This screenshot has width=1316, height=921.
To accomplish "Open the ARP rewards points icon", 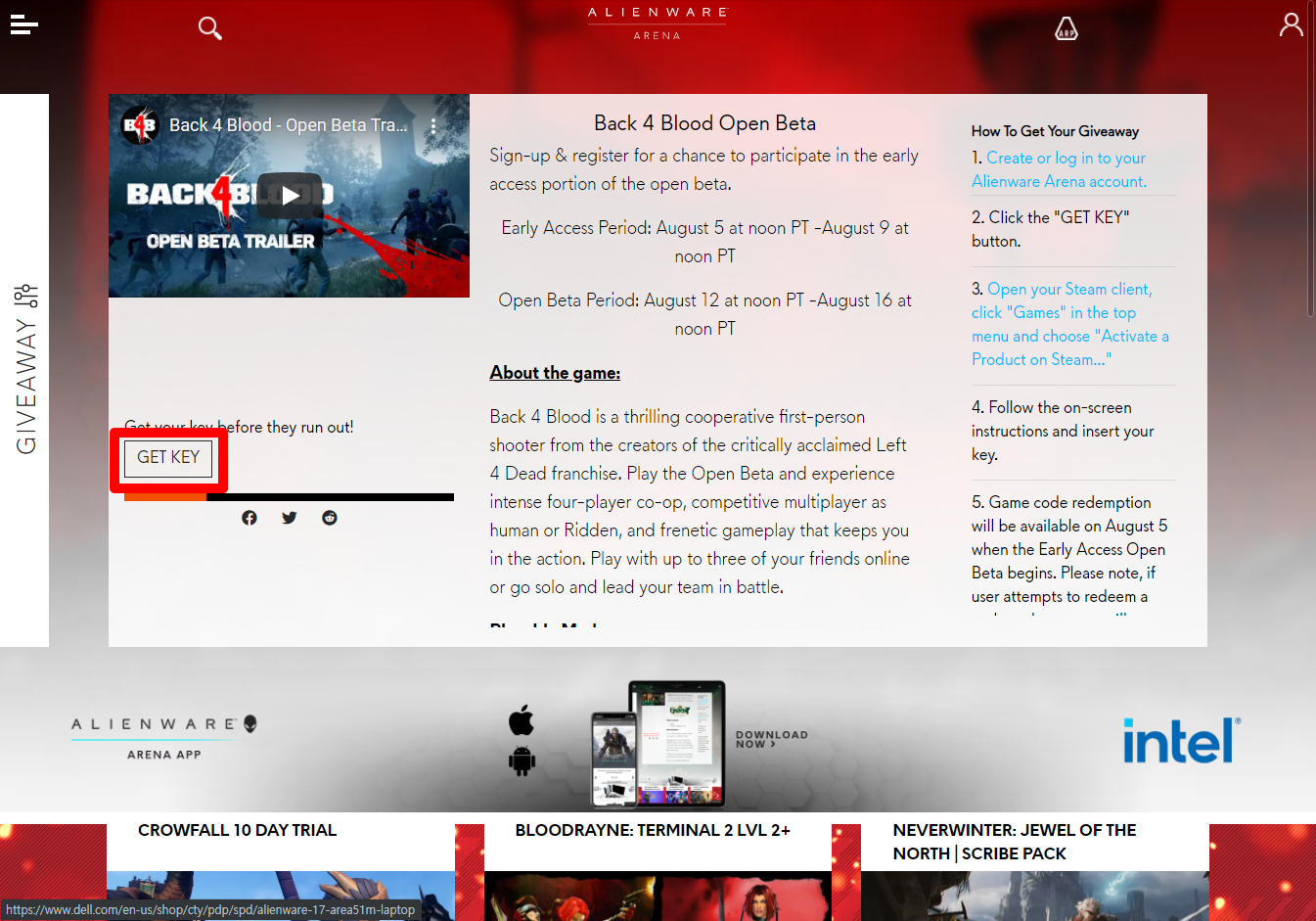I will (x=1066, y=28).
